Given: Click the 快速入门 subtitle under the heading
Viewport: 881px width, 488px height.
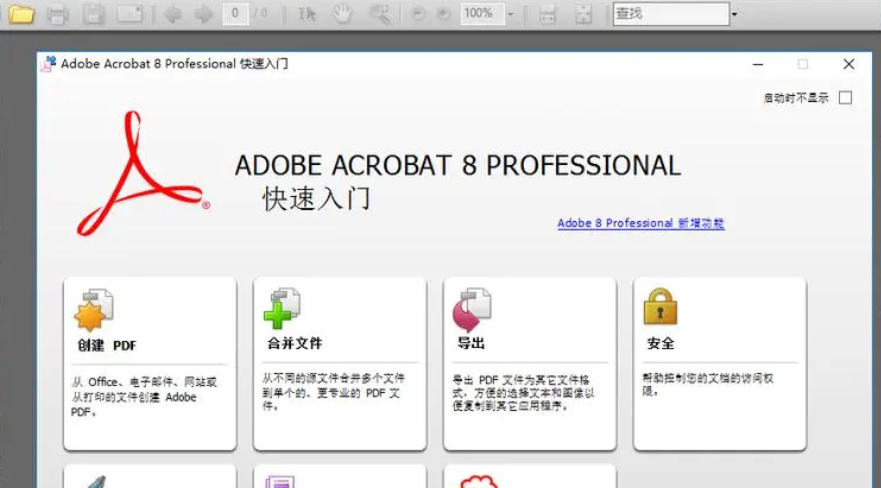Looking at the screenshot, I should point(316,199).
